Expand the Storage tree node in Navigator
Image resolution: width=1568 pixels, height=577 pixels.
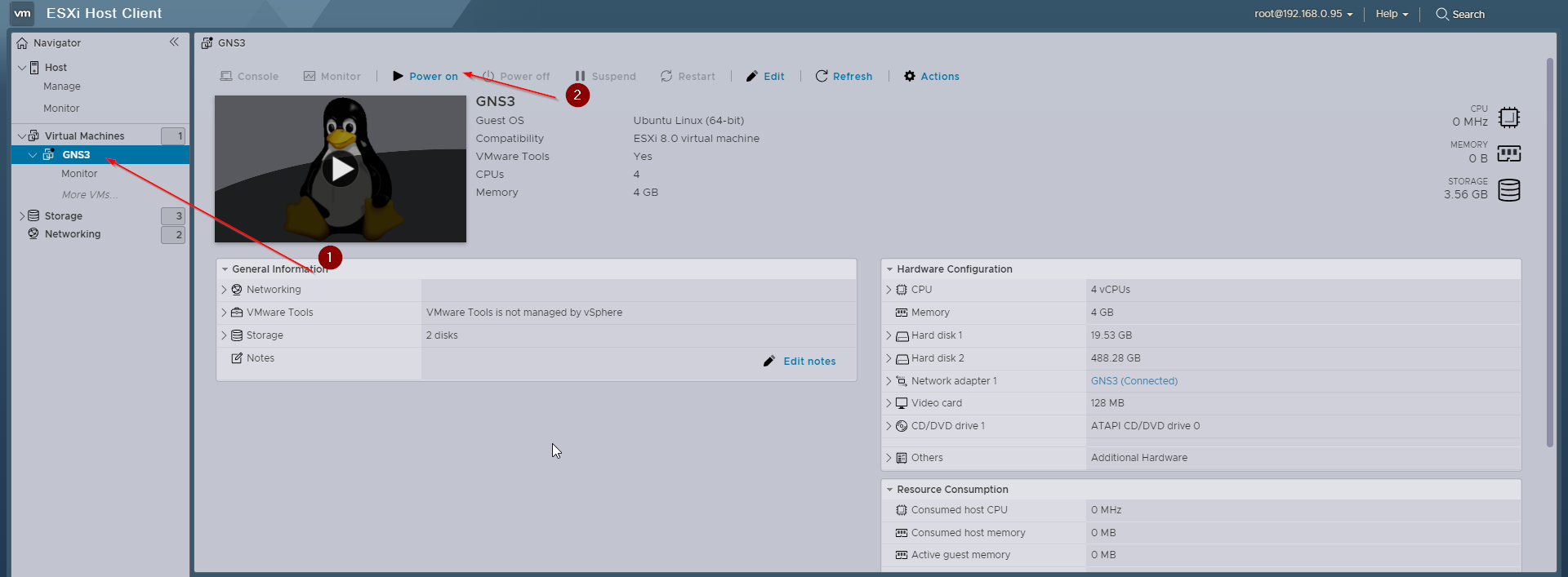[x=22, y=216]
